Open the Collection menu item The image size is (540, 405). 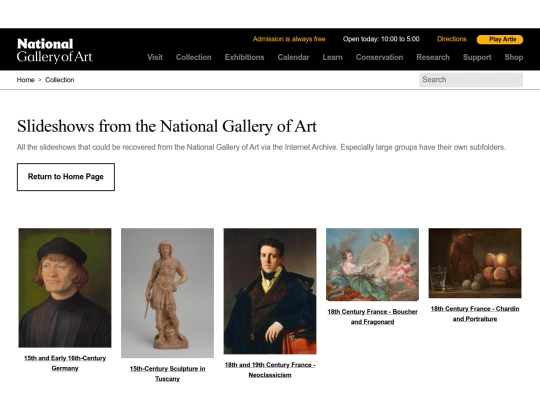coord(194,57)
